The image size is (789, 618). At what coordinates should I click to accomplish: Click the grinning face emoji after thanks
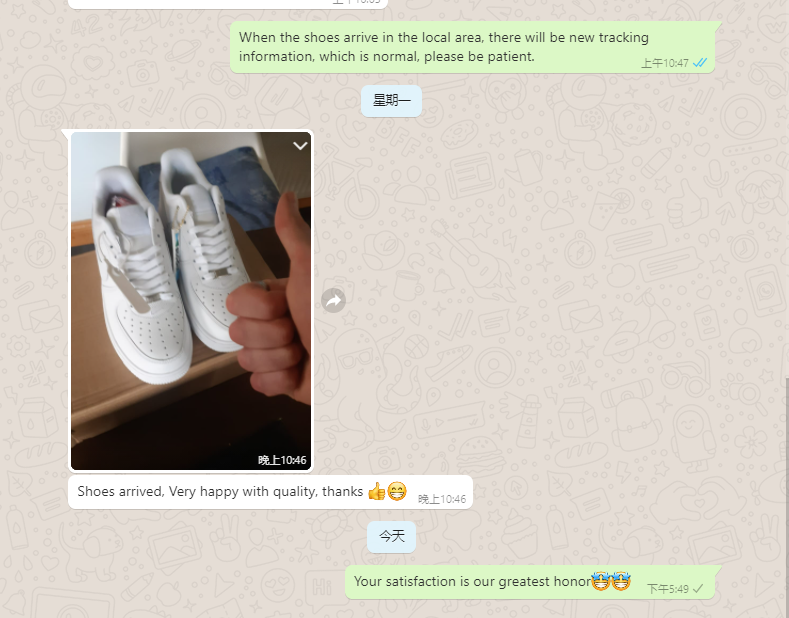tap(397, 491)
